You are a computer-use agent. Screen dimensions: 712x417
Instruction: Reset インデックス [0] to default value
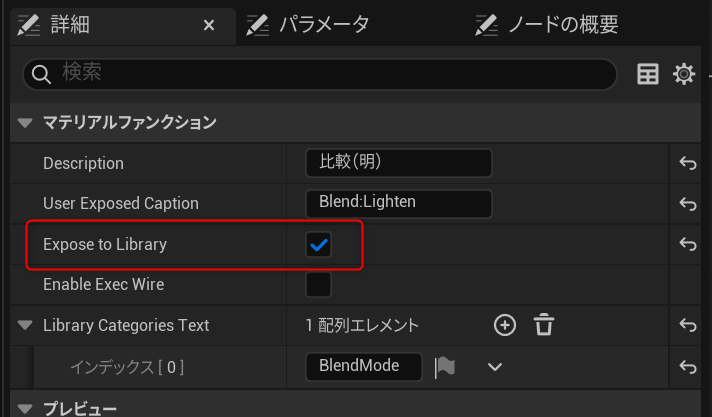pos(687,366)
